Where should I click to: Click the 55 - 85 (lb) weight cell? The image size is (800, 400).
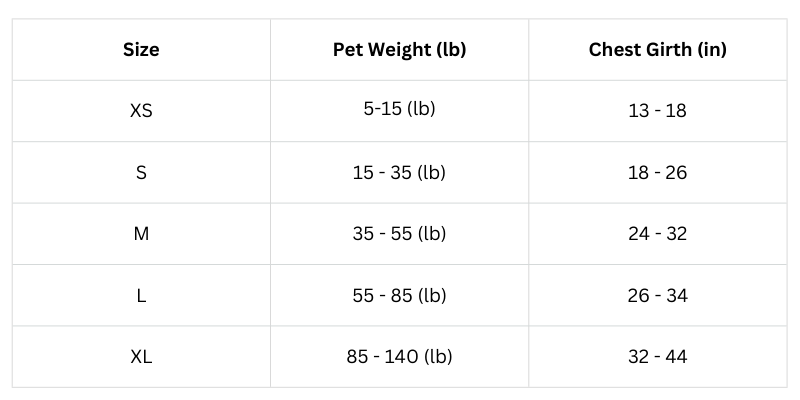pyautogui.click(x=399, y=295)
